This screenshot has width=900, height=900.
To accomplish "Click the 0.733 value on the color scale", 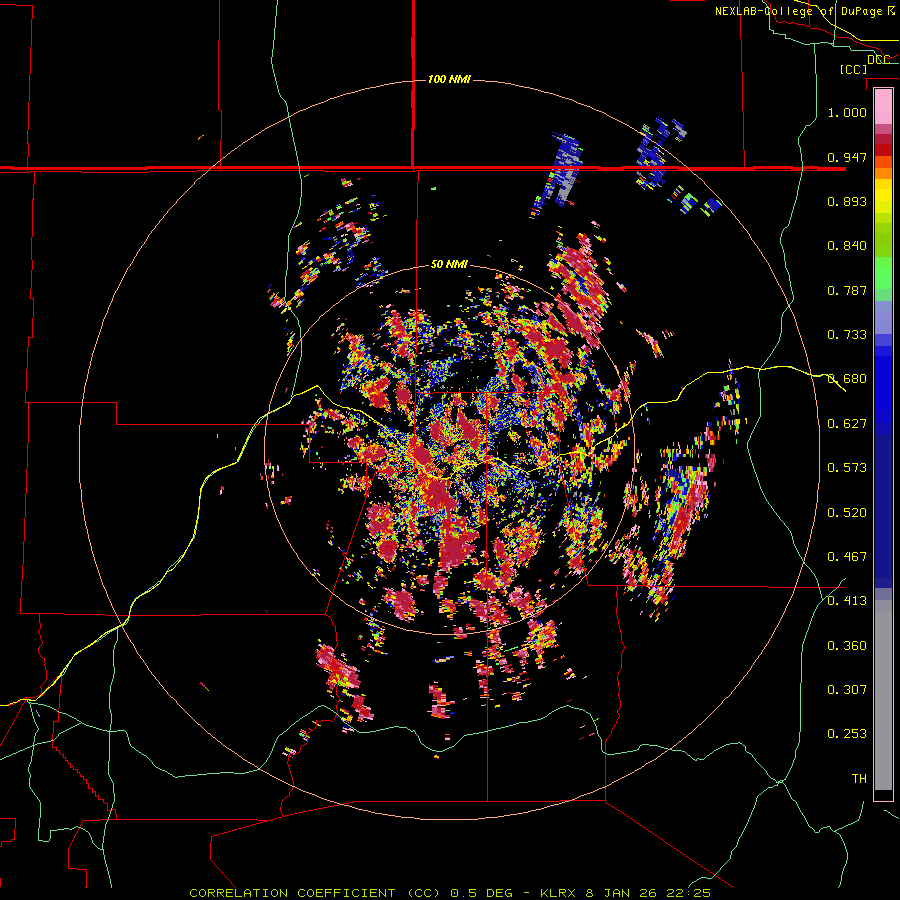I will tap(847, 335).
